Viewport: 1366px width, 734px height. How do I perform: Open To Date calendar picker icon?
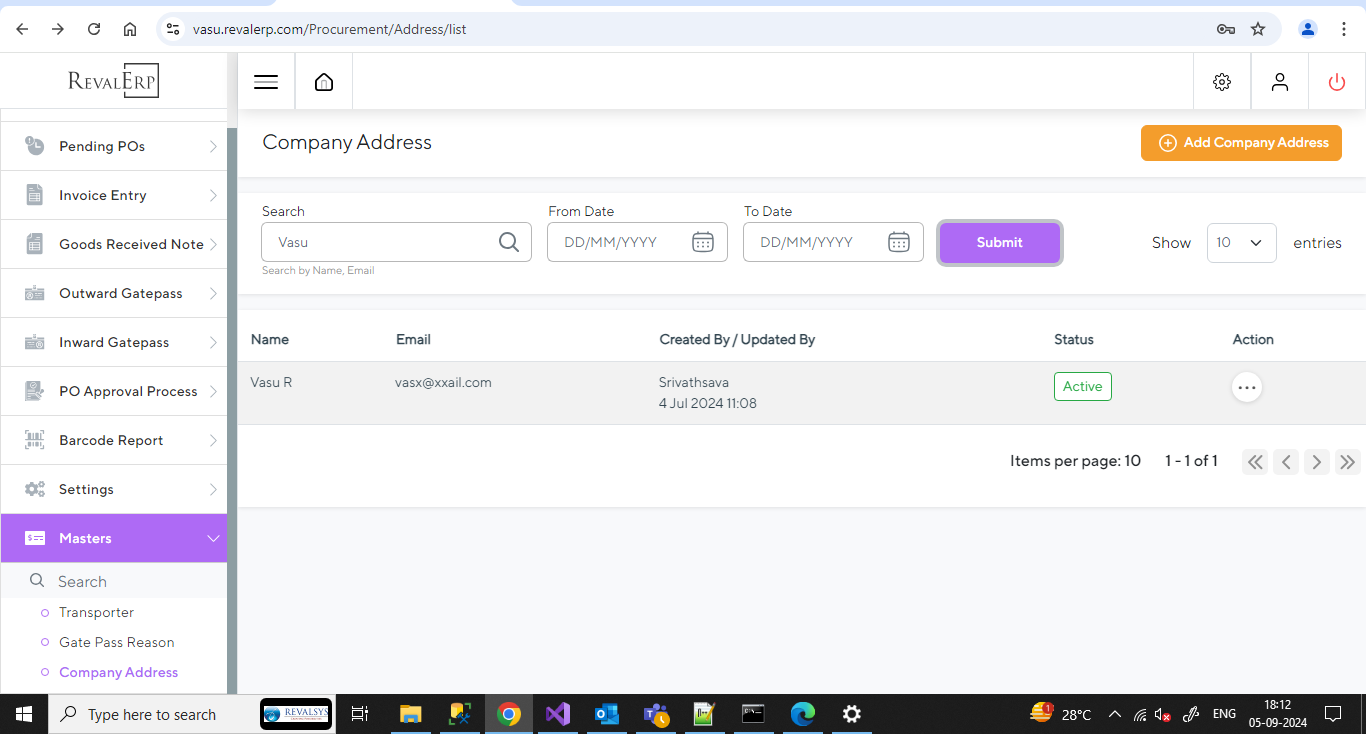point(899,242)
